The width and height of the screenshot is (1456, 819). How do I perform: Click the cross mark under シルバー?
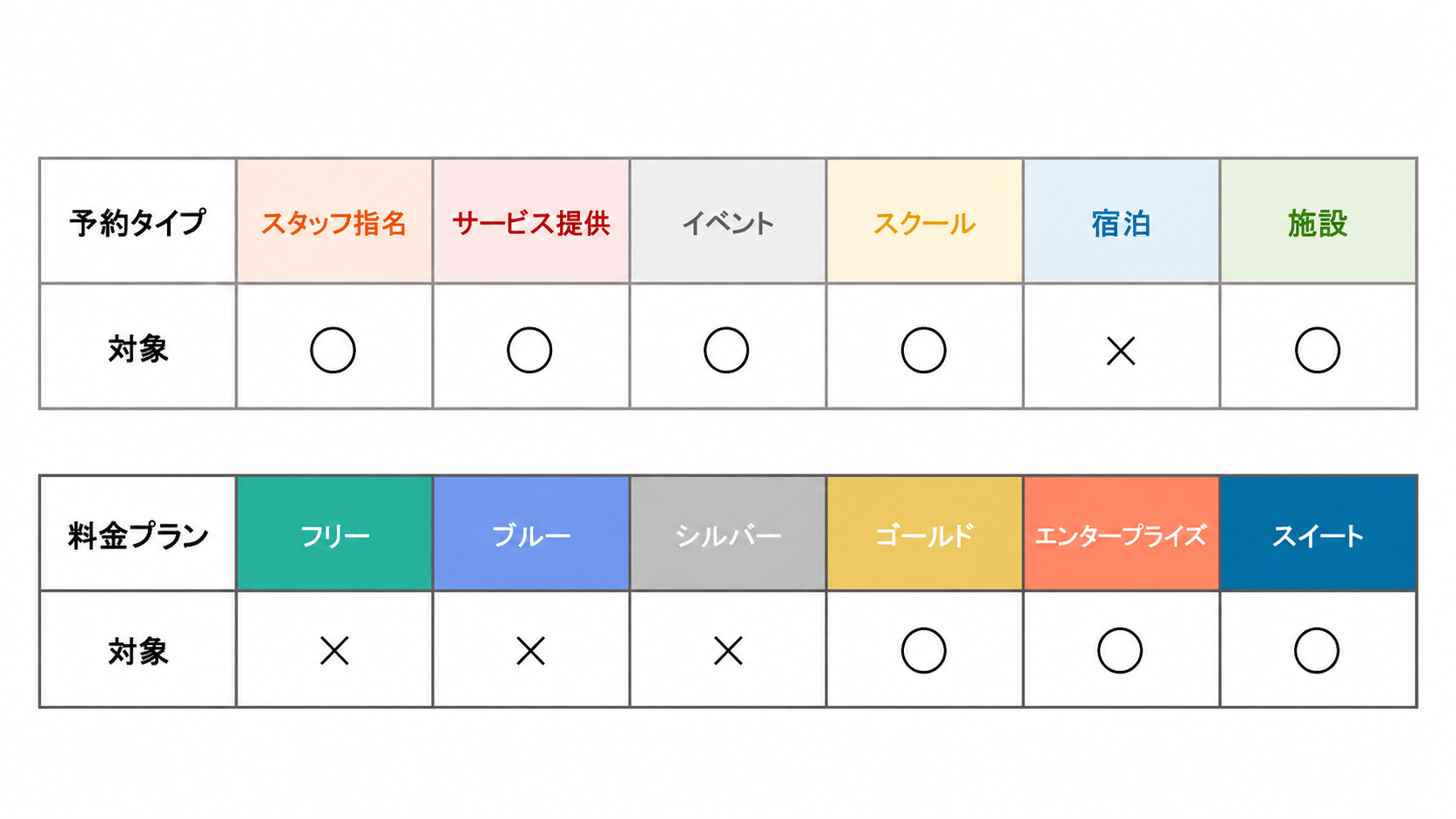coord(728,650)
